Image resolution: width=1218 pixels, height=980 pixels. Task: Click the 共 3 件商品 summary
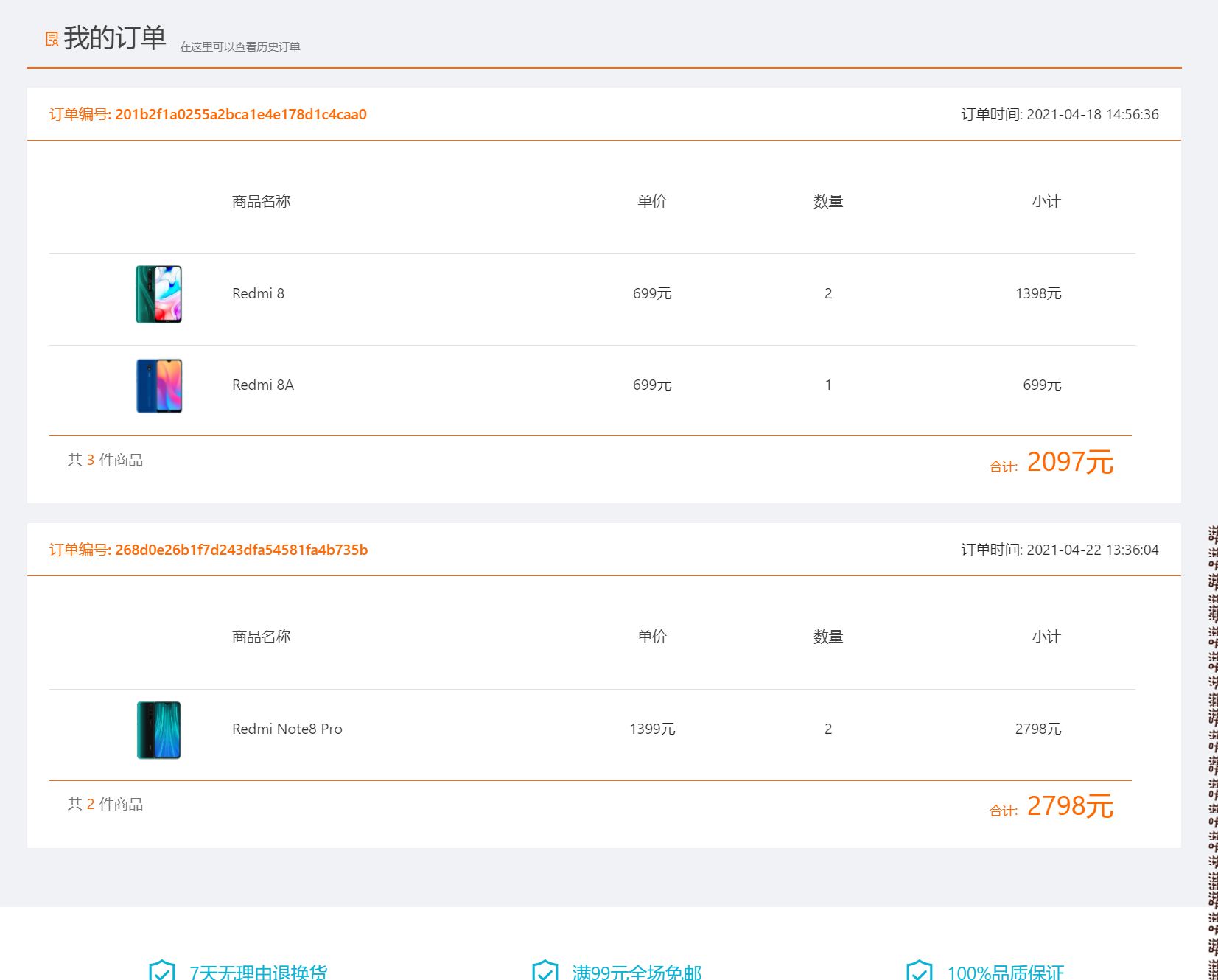(x=105, y=460)
